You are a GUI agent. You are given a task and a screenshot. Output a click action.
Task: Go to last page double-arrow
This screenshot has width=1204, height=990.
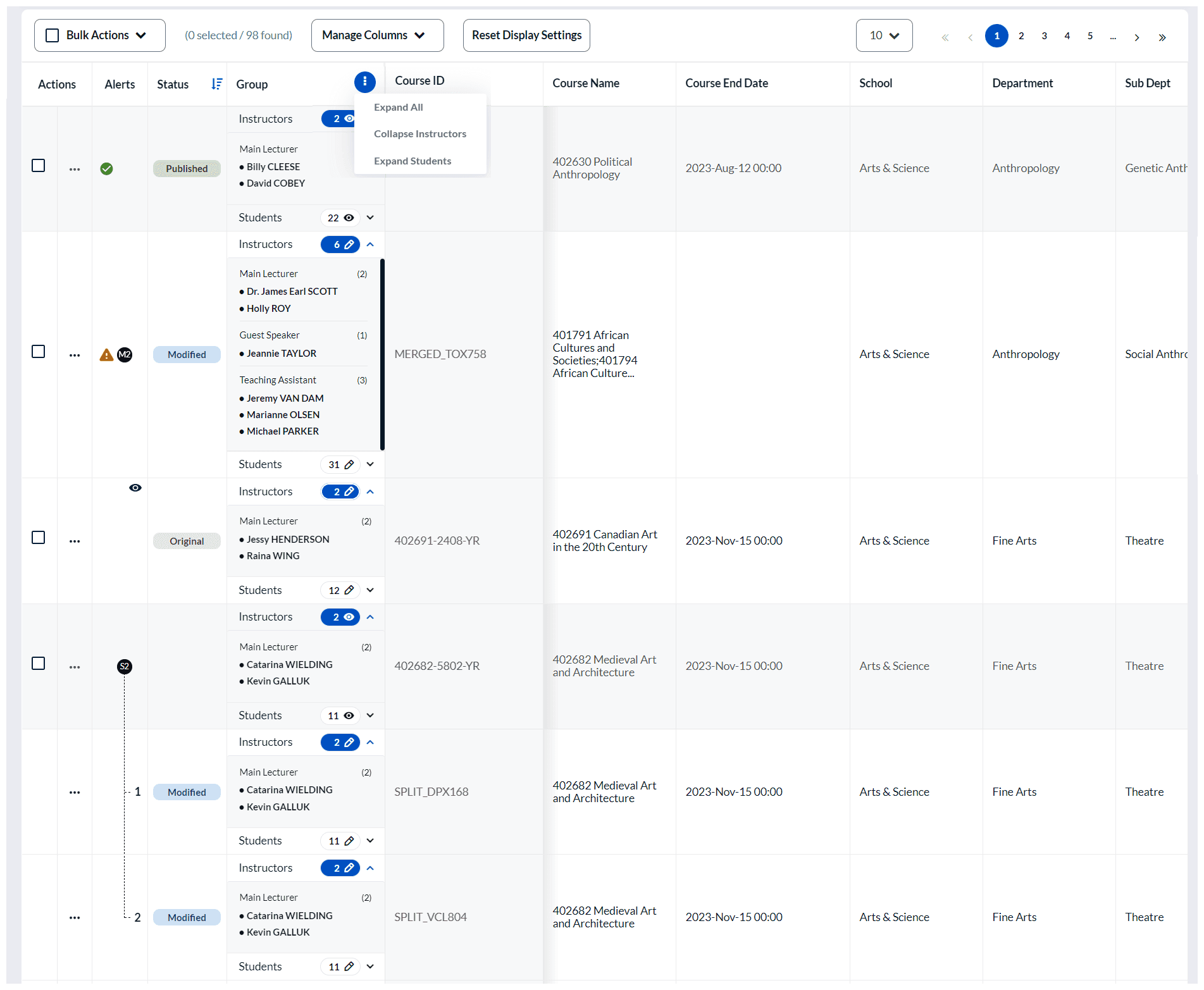(x=1162, y=37)
